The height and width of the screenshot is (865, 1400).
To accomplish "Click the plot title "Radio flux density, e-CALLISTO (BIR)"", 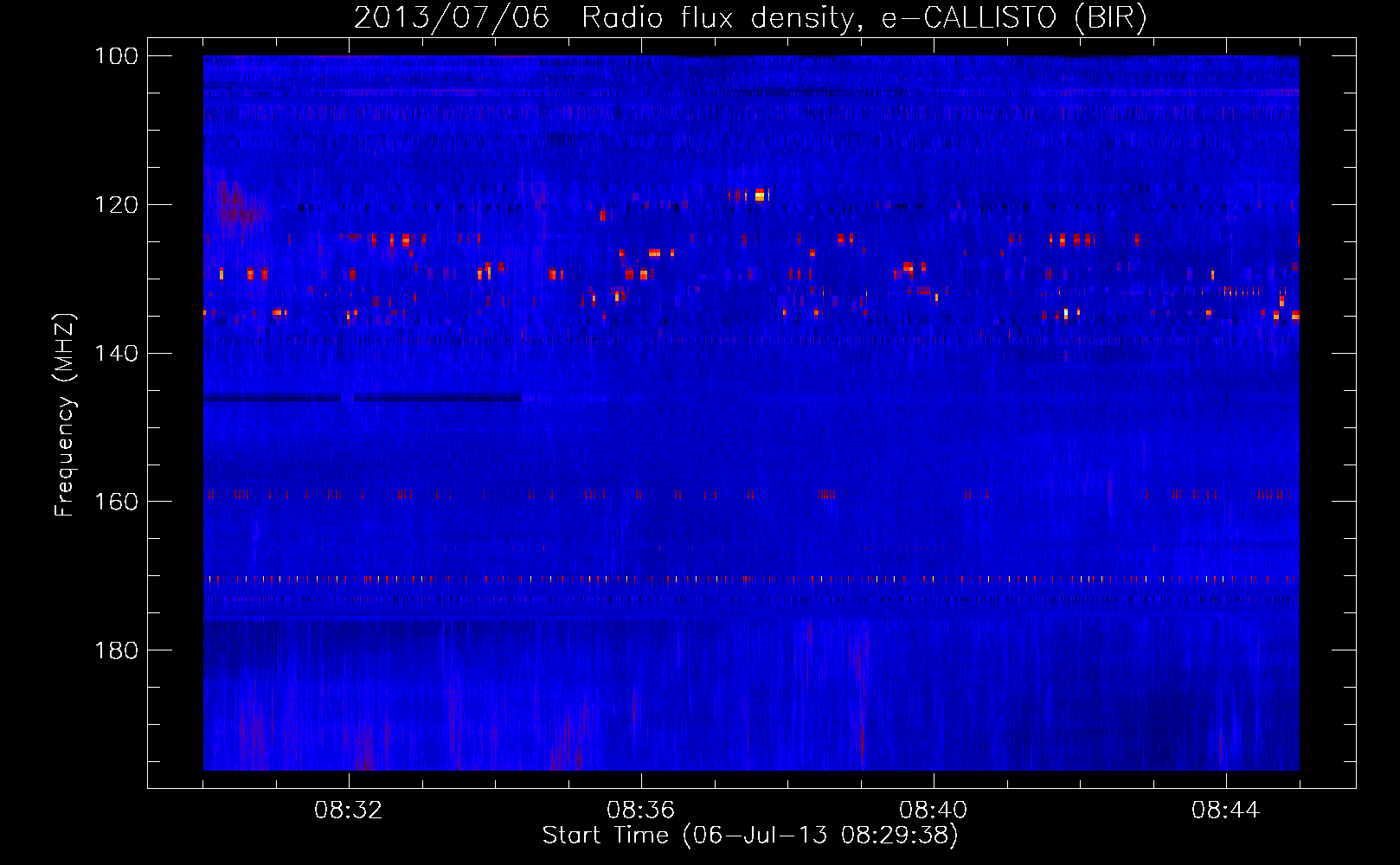I will pyautogui.click(x=864, y=17).
